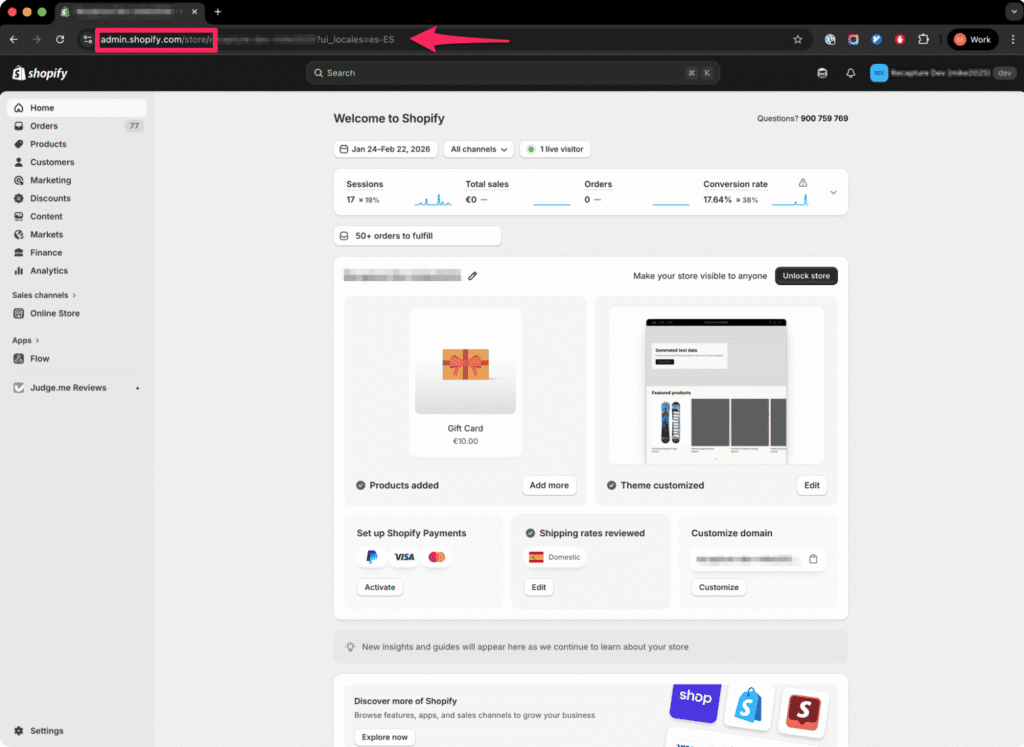1024x747 pixels.
Task: Expand the analytics overview chevron
Action: (x=833, y=191)
